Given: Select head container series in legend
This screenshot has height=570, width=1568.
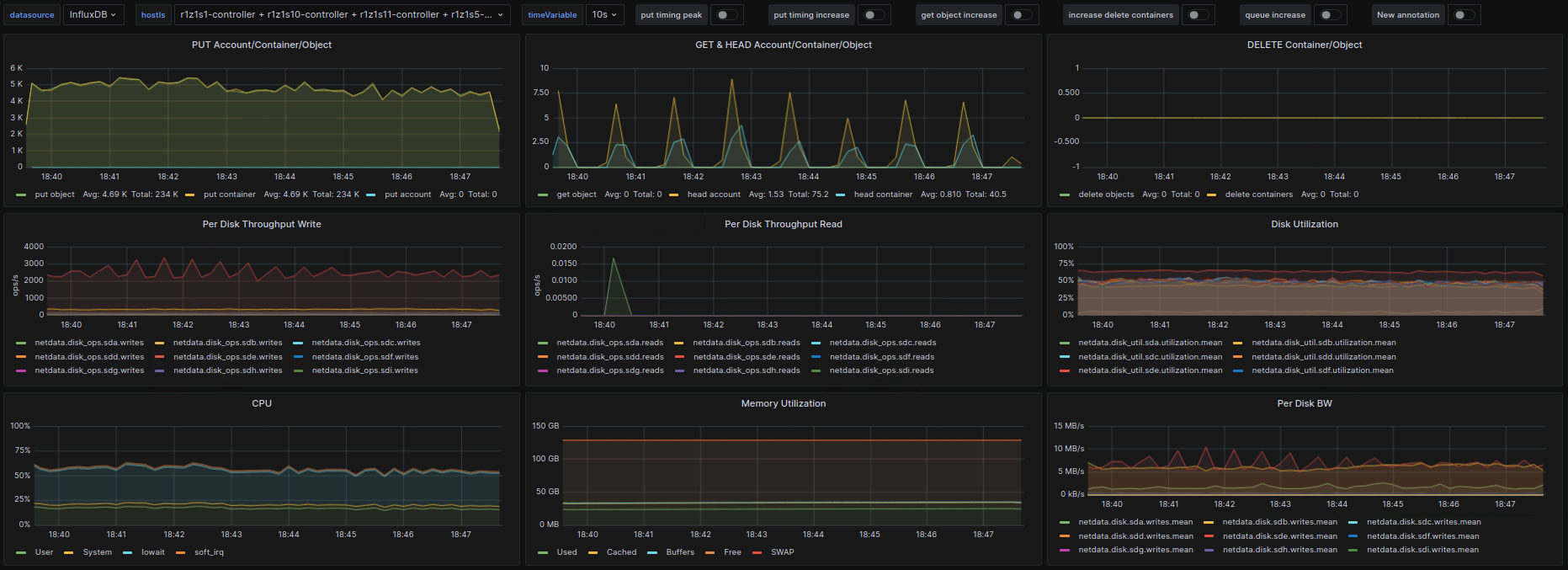Looking at the screenshot, I should pos(882,194).
